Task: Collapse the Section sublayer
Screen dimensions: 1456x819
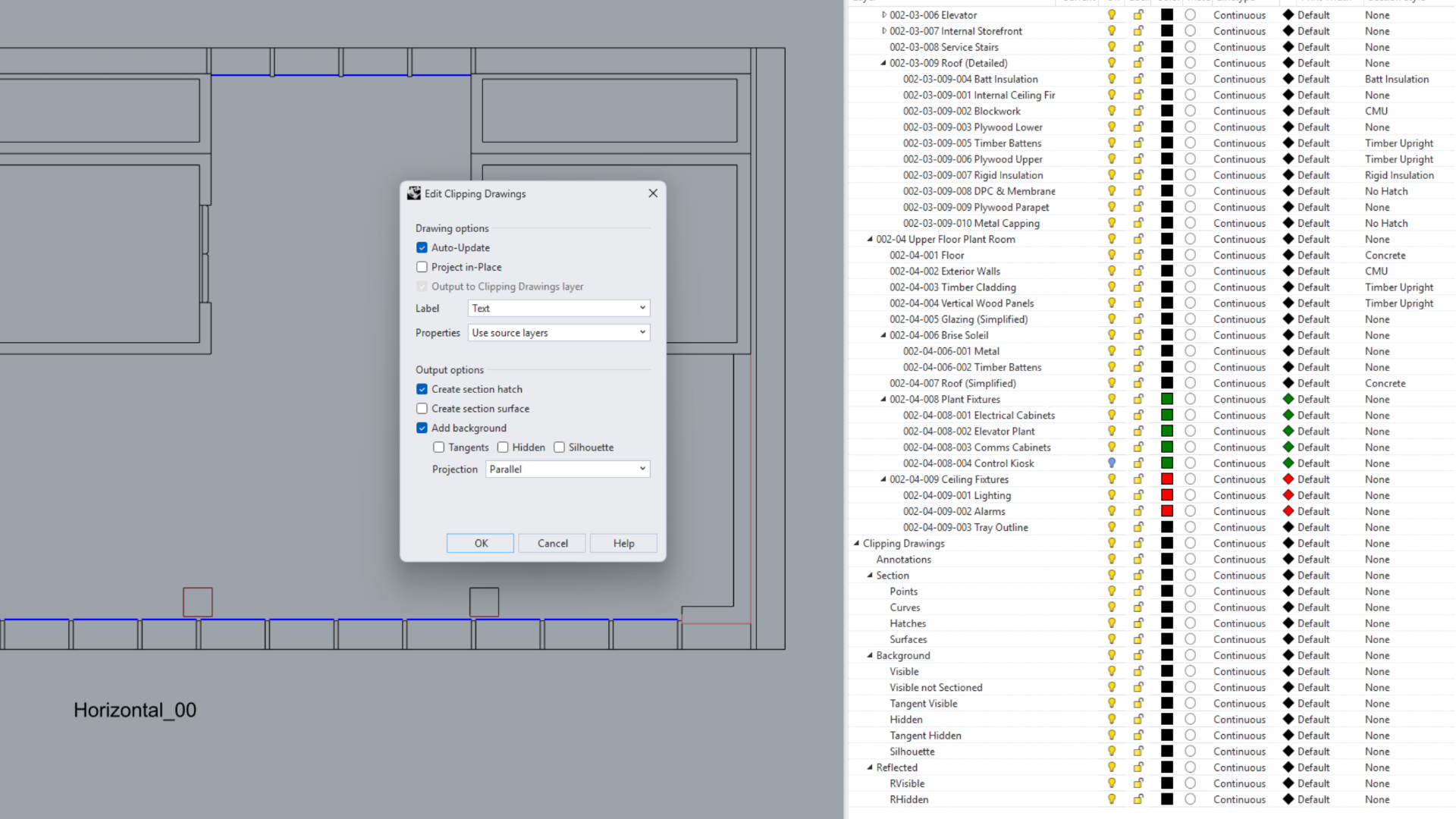Action: pyautogui.click(x=870, y=576)
